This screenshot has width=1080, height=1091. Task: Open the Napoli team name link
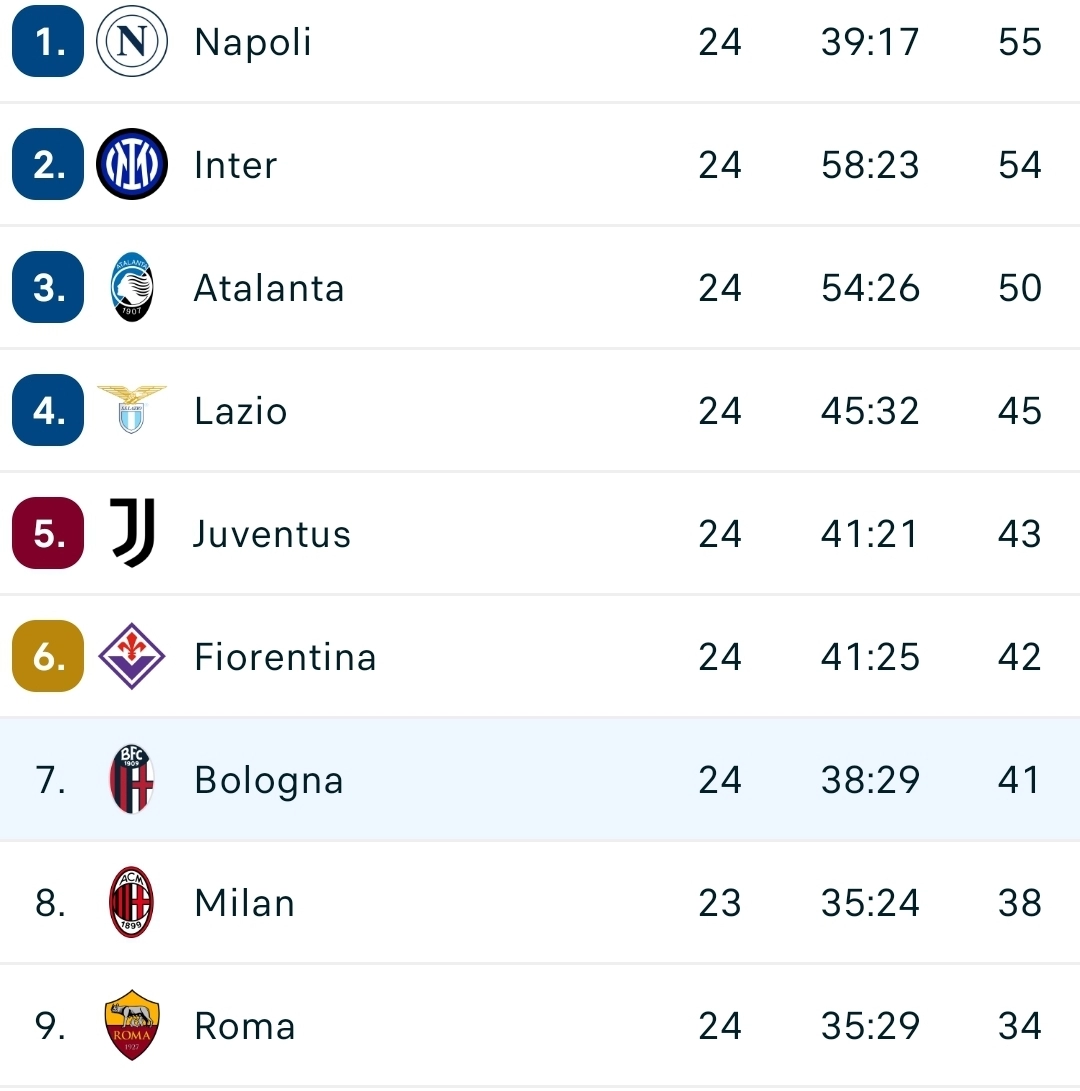tap(253, 43)
